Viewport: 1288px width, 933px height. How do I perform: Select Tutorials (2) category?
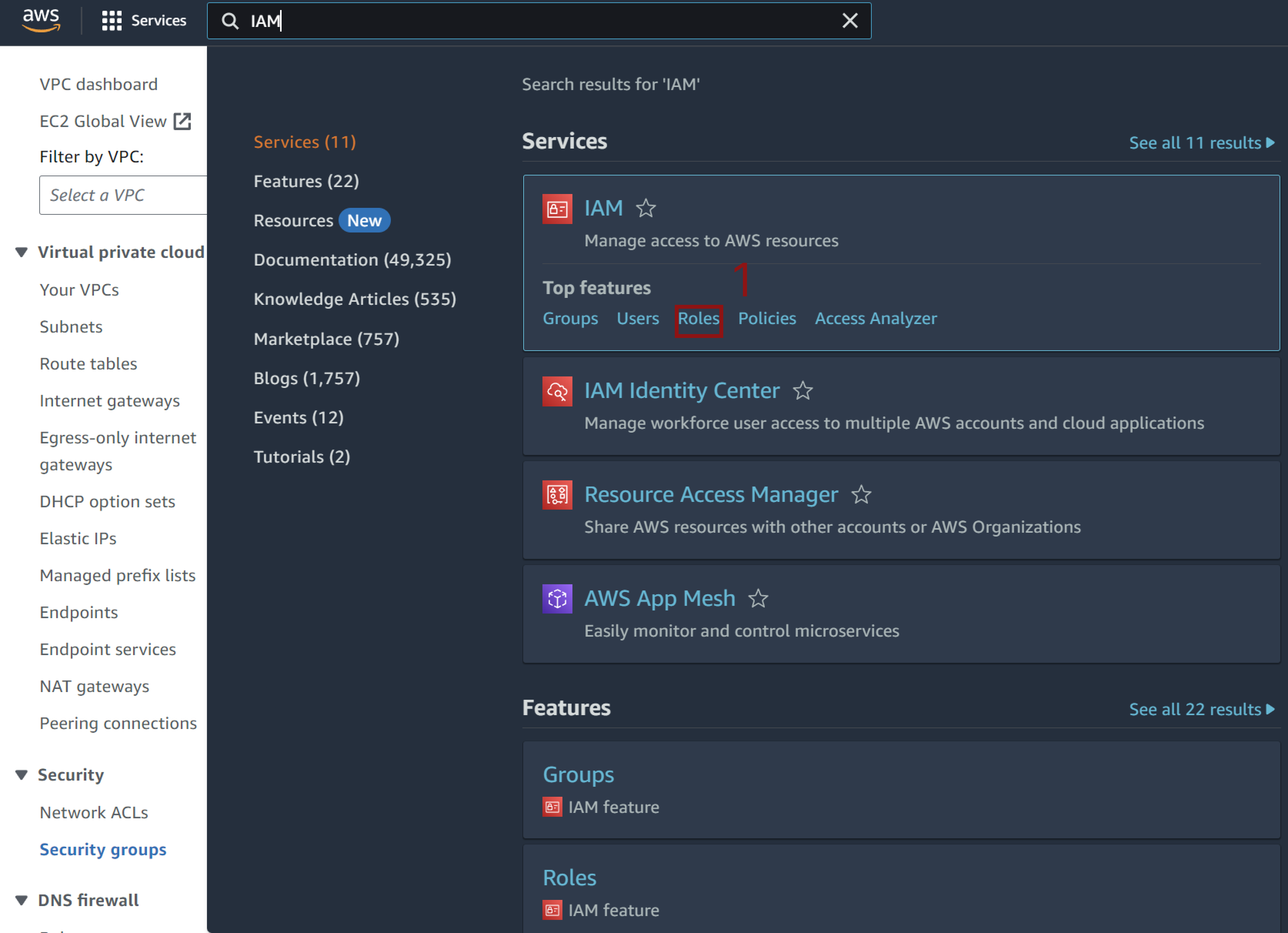(x=302, y=456)
